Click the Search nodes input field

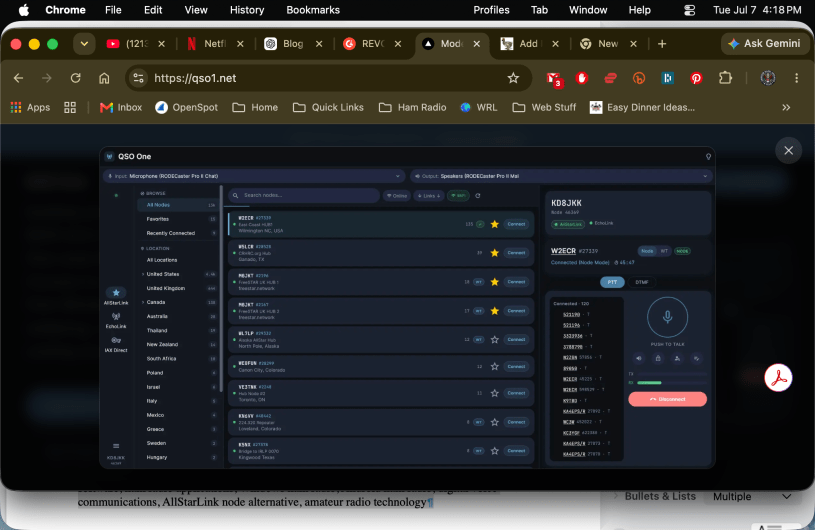[304, 195]
